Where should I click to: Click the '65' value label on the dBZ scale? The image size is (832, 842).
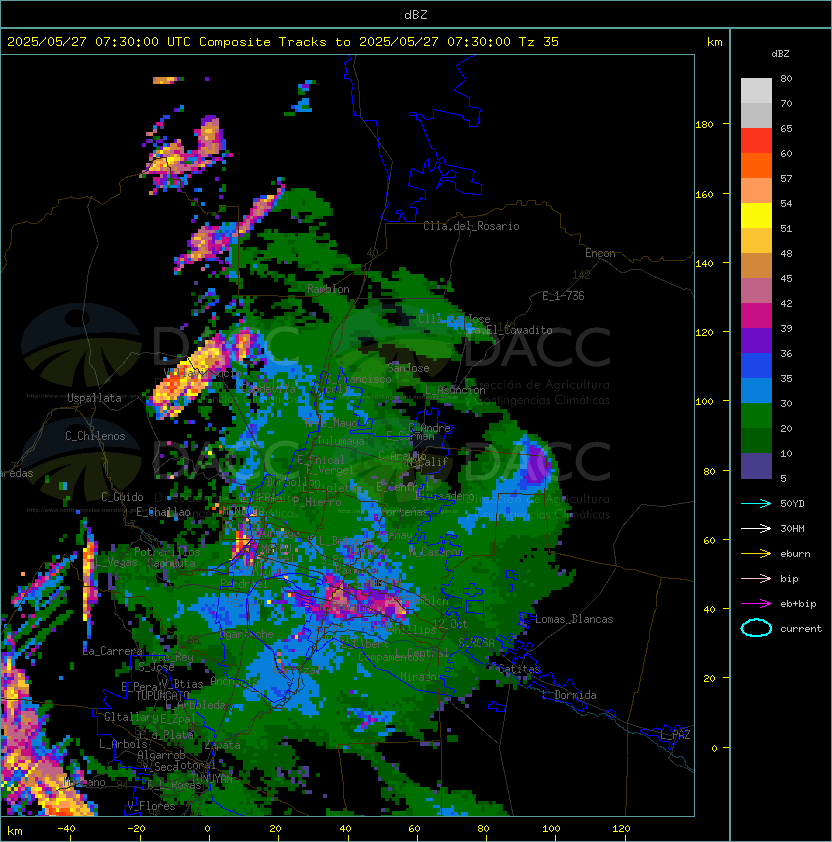click(786, 128)
